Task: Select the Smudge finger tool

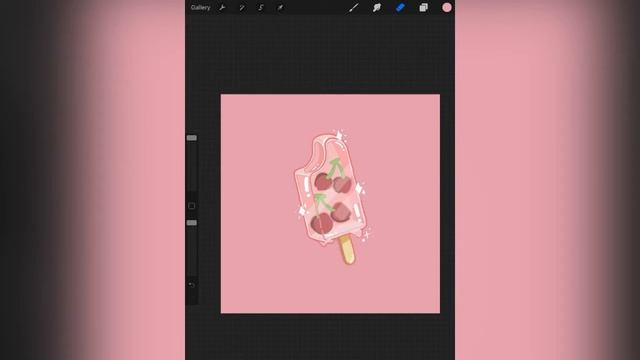Action: (x=377, y=7)
